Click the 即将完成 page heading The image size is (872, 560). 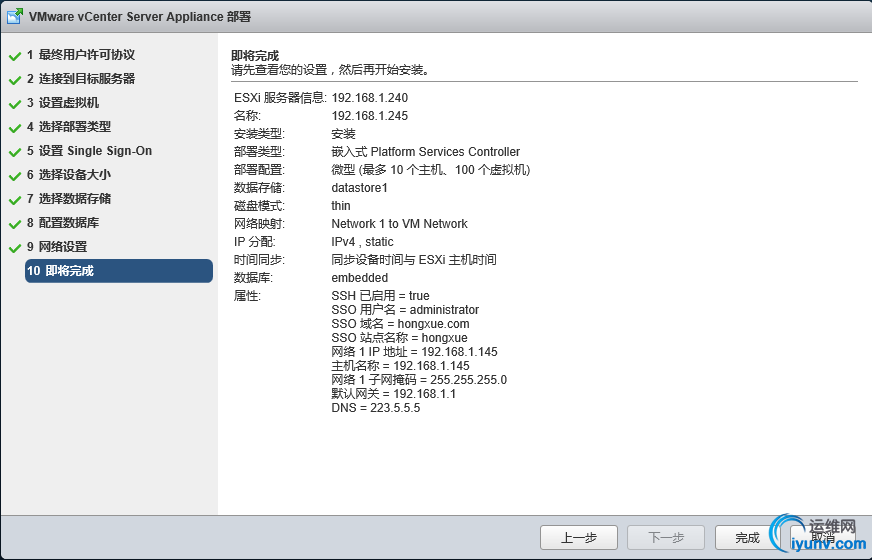(x=255, y=56)
